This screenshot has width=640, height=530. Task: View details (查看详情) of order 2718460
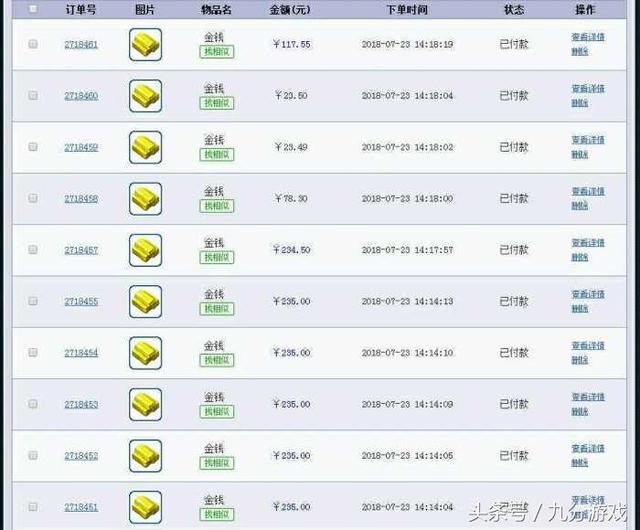point(588,89)
